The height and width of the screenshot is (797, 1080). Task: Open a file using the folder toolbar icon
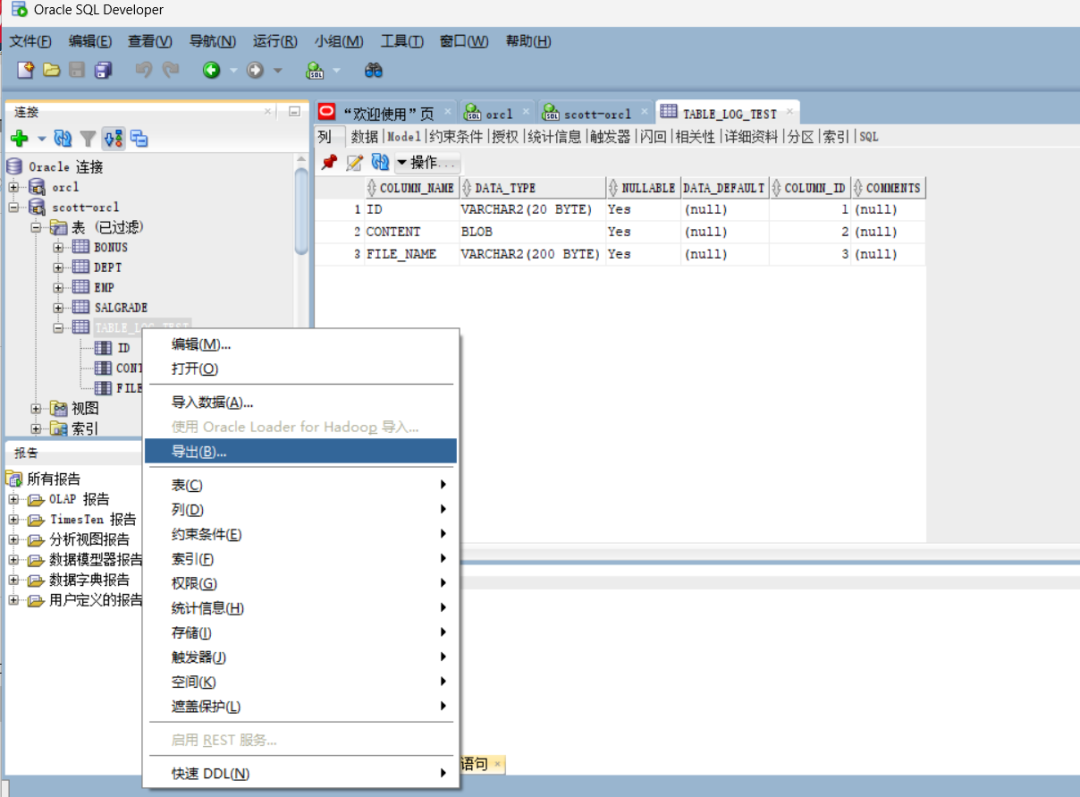tap(53, 70)
